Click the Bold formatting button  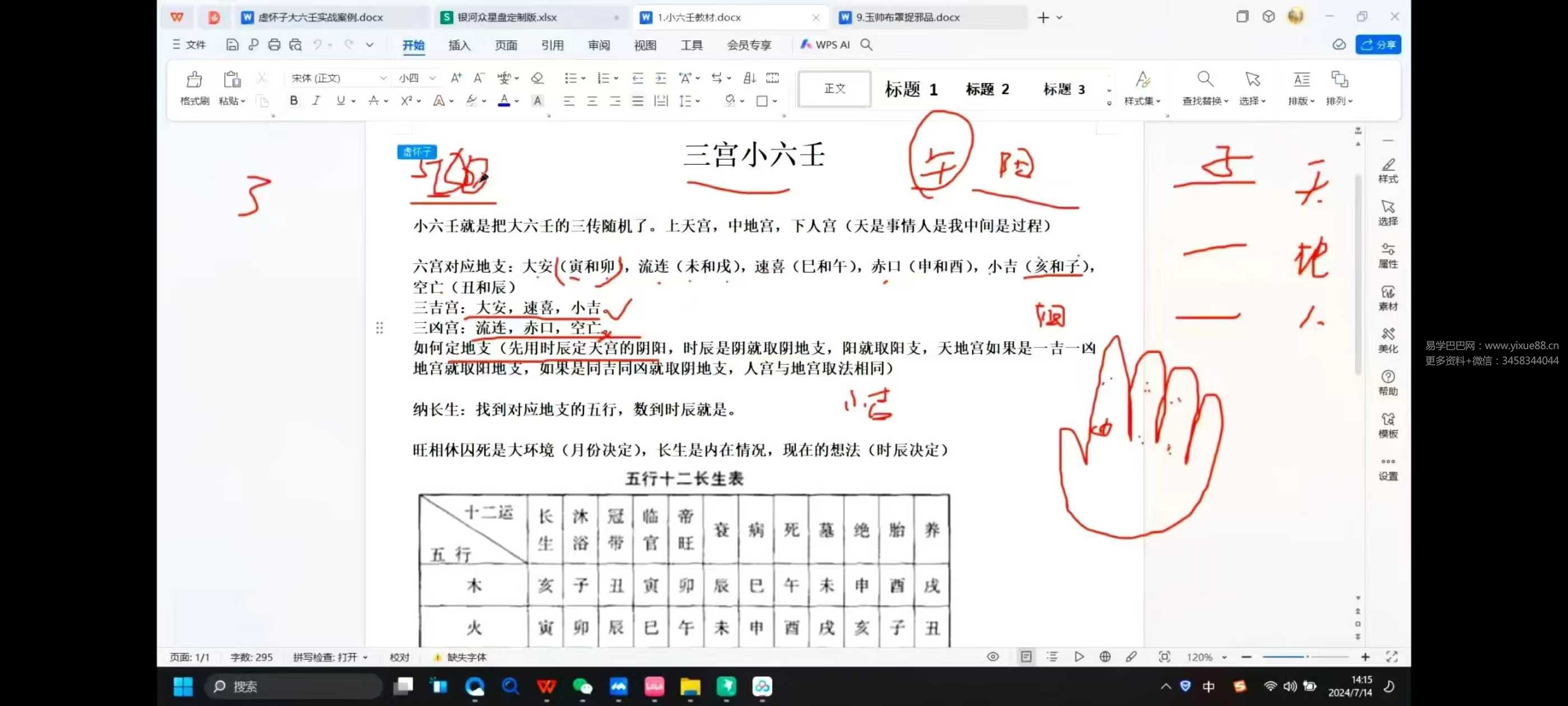(293, 101)
